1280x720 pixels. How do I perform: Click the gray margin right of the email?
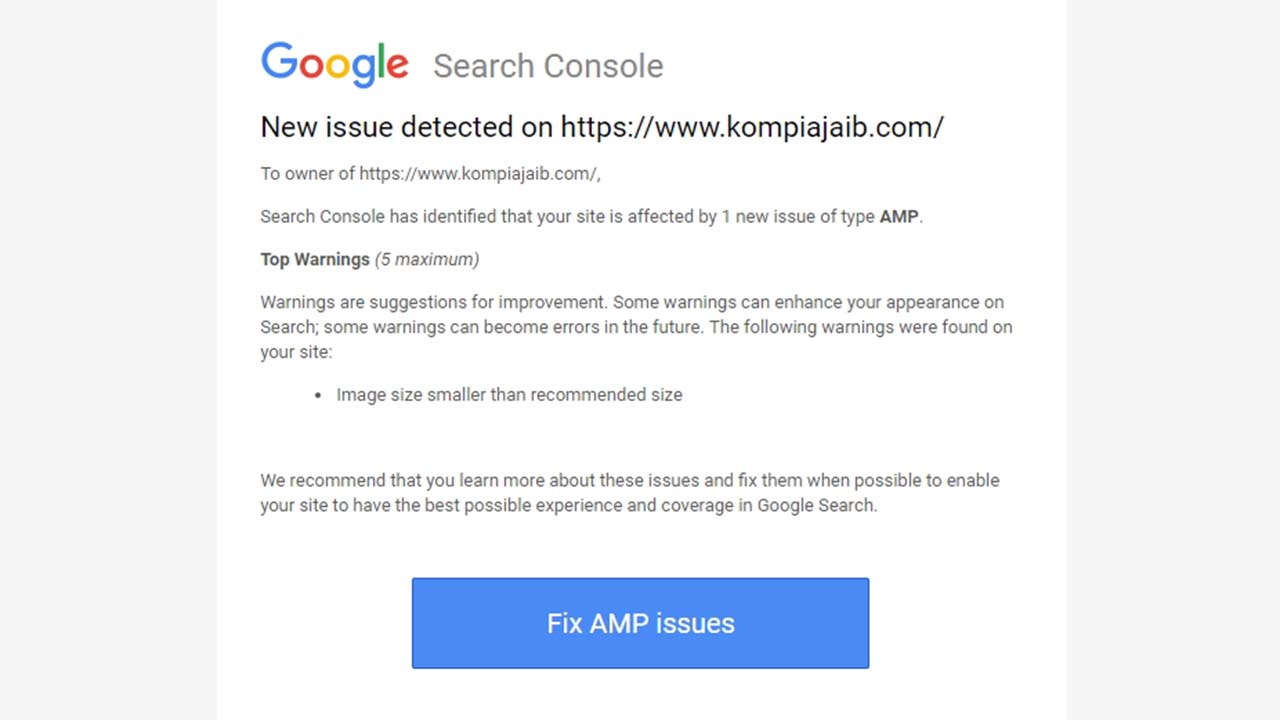pos(1173,360)
